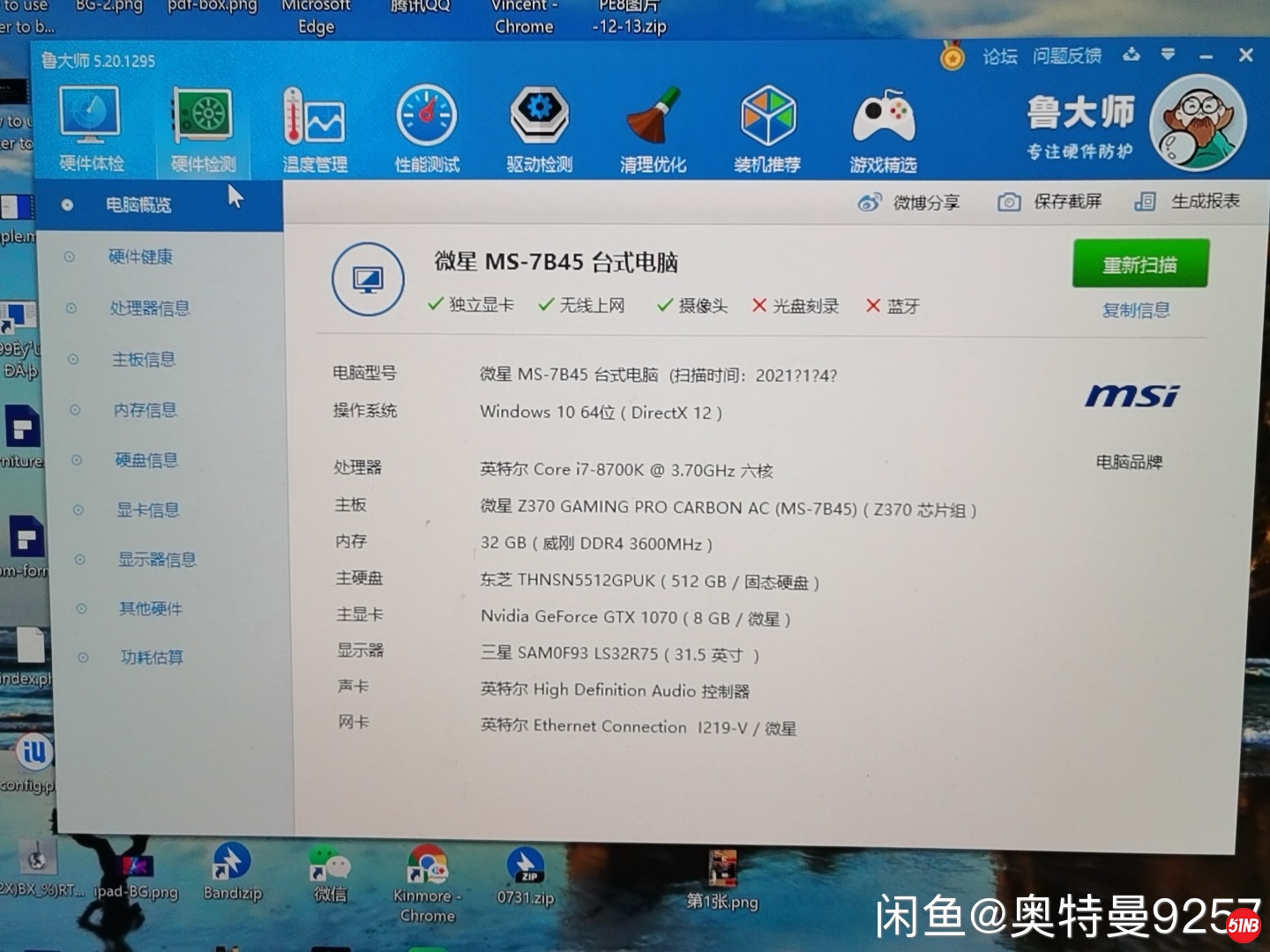Expand the main menu arrow in the title bar
This screenshot has width=1270, height=952.
(1168, 55)
